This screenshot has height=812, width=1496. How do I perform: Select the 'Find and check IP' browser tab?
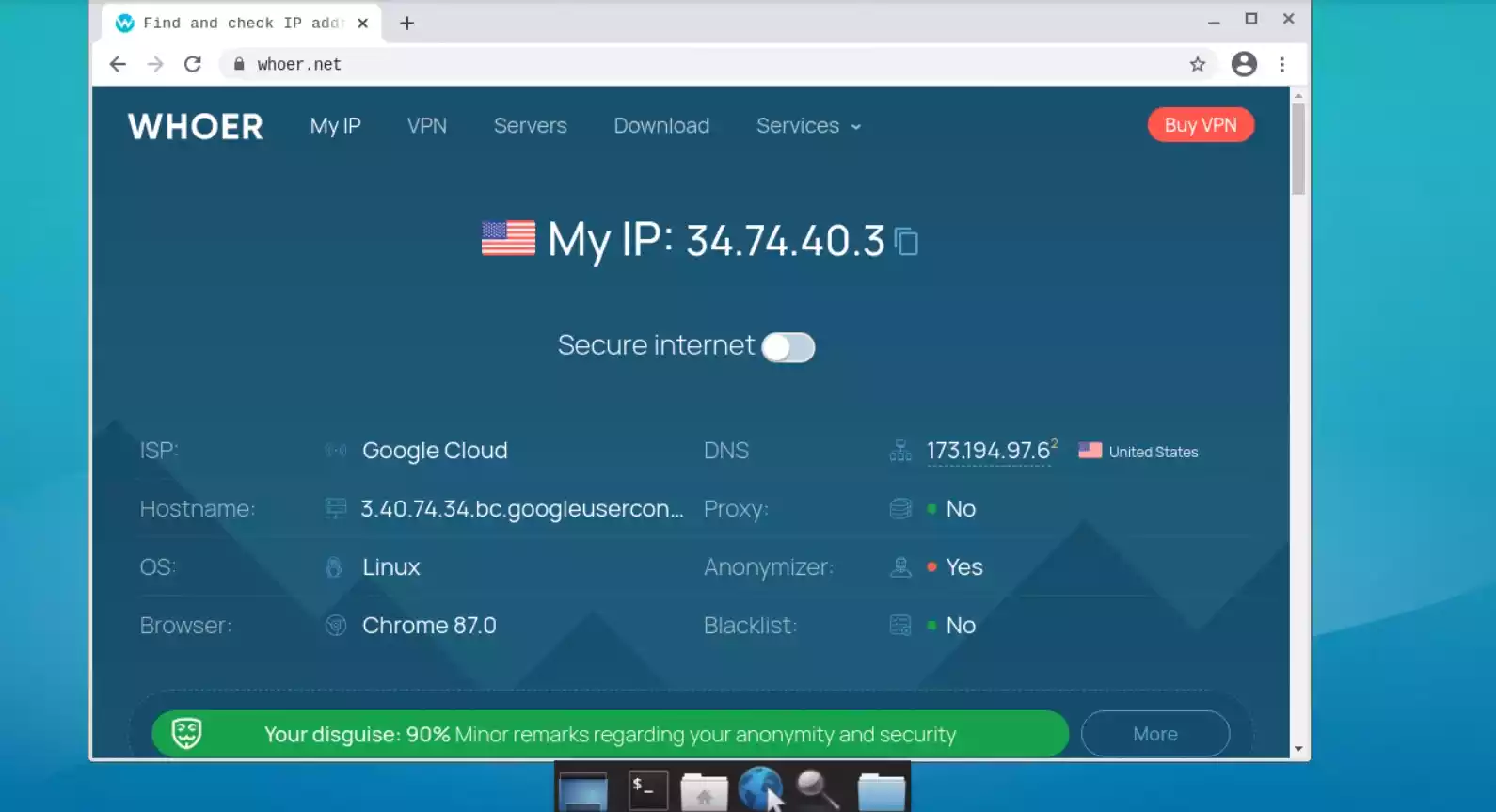(x=241, y=24)
